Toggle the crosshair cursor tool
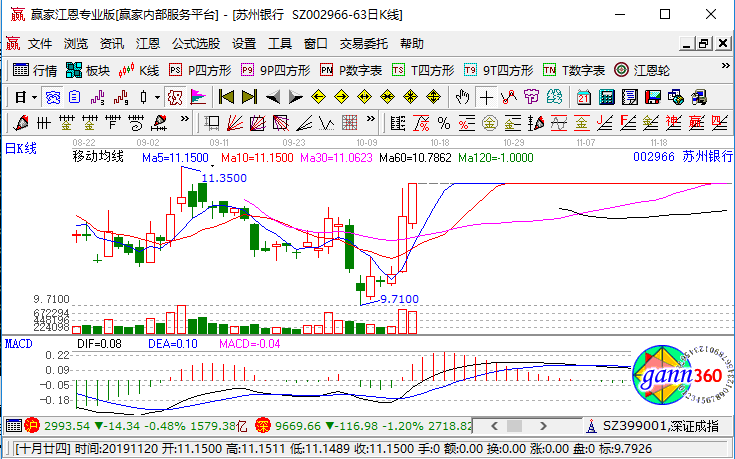Image resolution: width=735 pixels, height=459 pixels. [x=486, y=98]
